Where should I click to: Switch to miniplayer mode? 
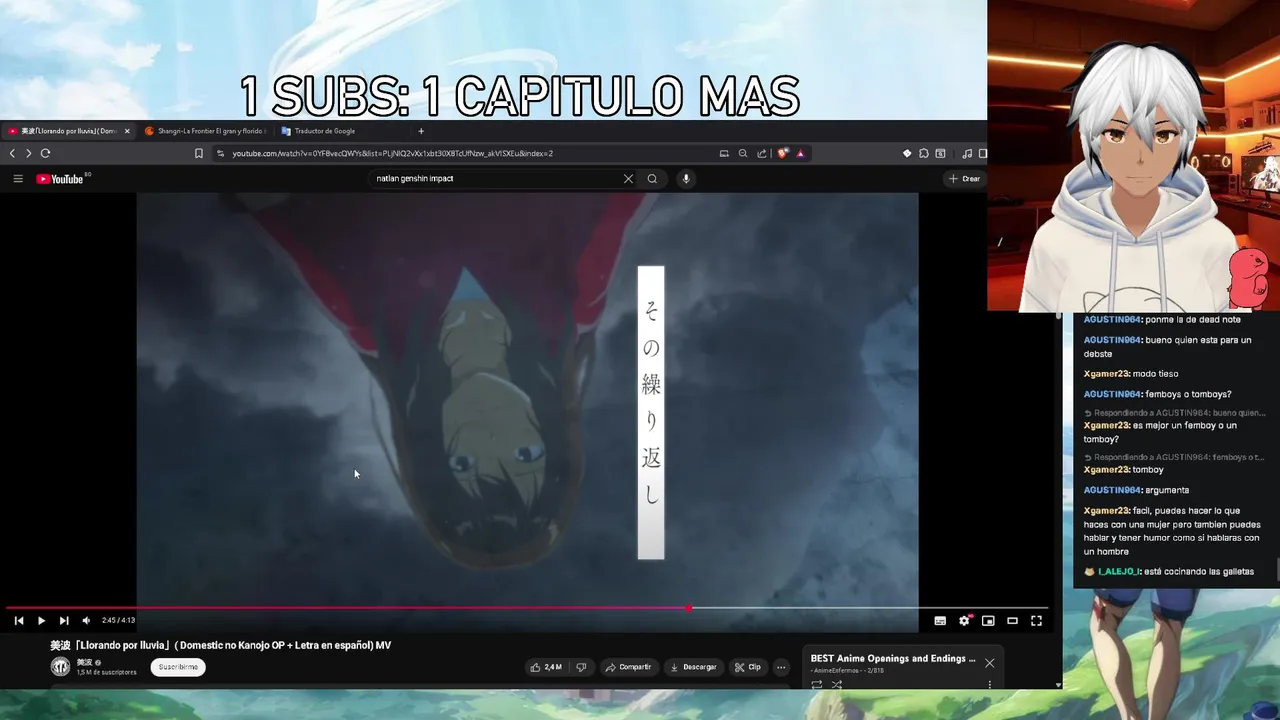[988, 621]
